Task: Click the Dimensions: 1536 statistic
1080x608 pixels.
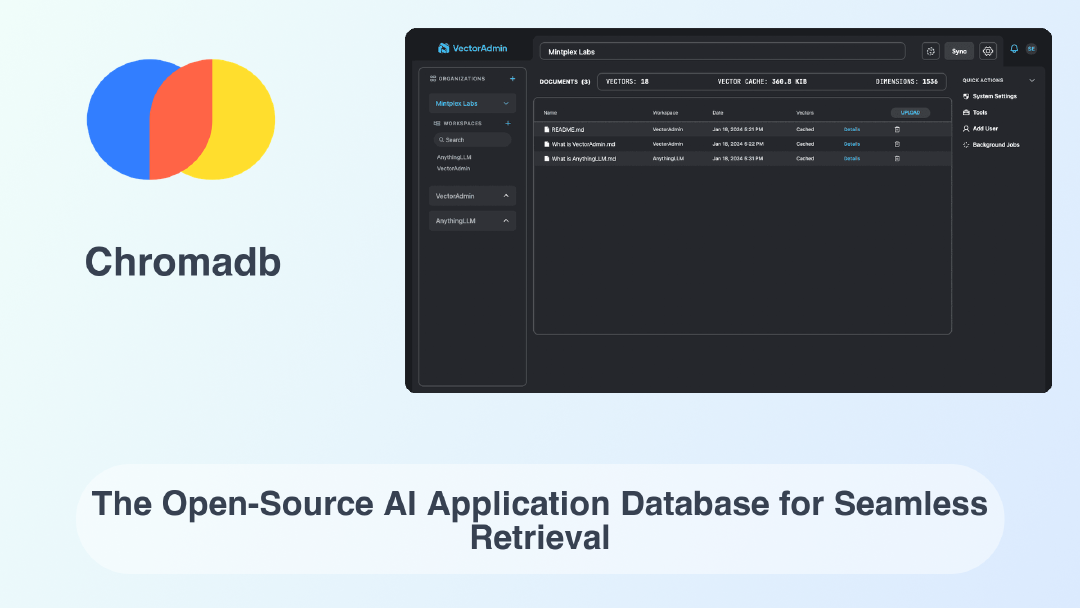Action: pyautogui.click(x=906, y=81)
